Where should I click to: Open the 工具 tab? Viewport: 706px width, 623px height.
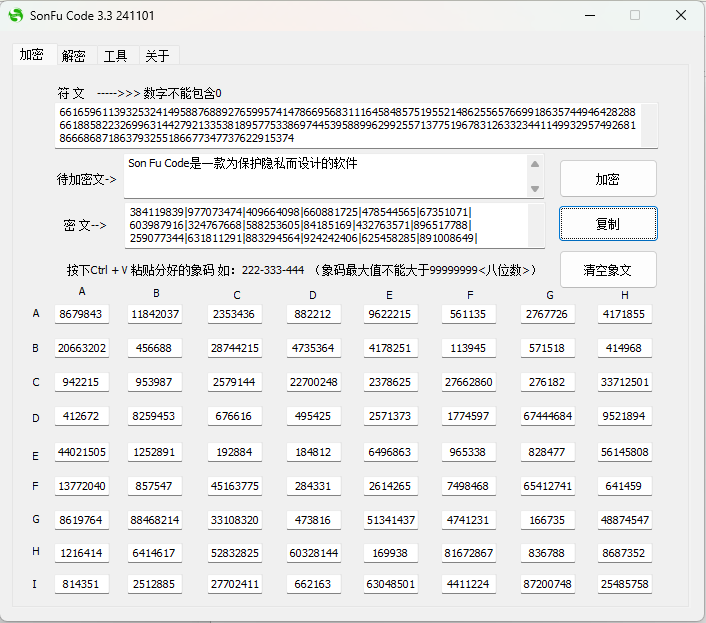point(115,56)
